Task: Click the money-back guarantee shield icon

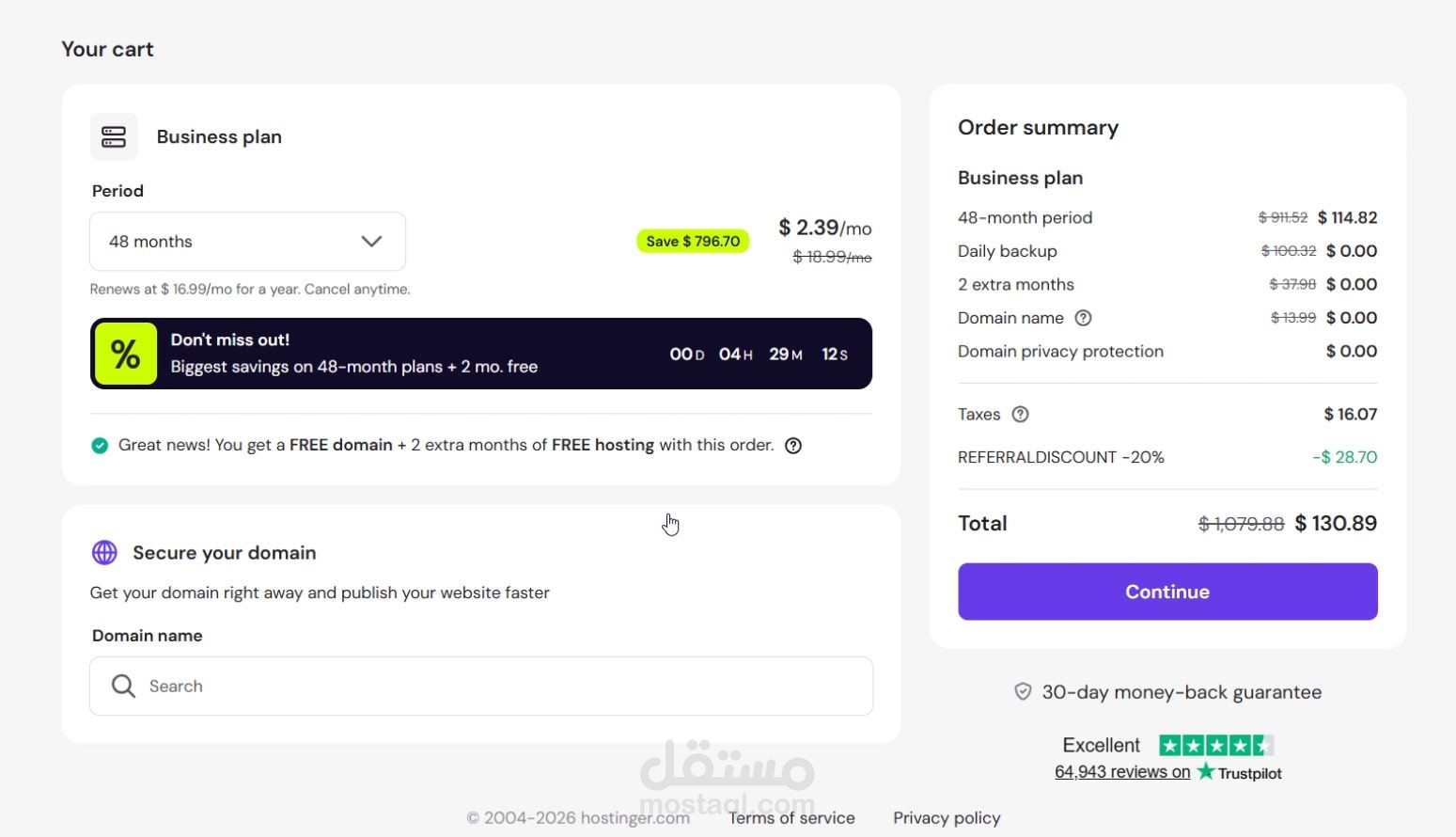Action: (x=1023, y=692)
